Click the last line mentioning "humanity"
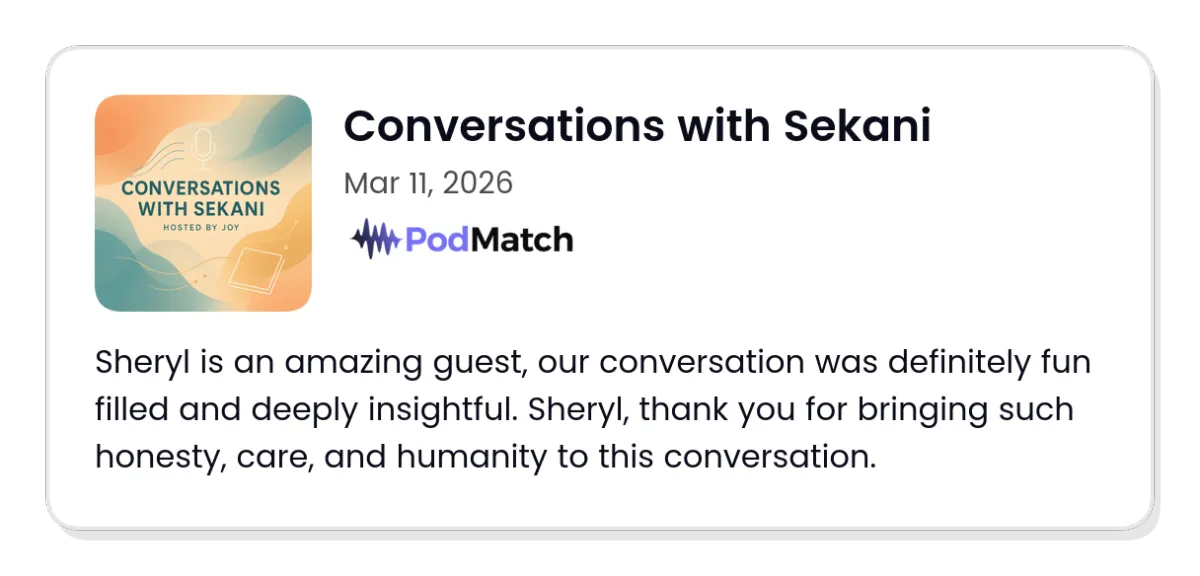The image size is (1200, 576). click(486, 457)
